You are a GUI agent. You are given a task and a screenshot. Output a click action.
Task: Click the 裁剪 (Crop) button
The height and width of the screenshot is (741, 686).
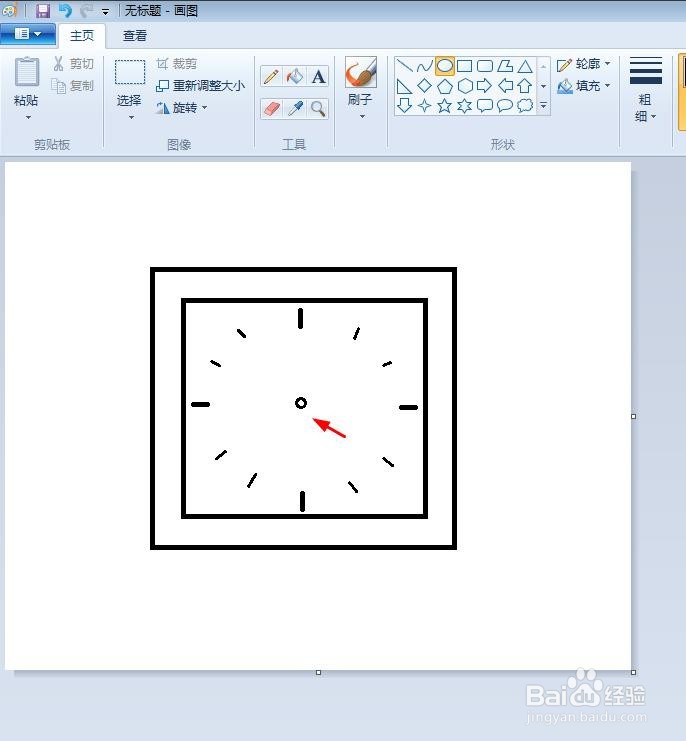(177, 64)
